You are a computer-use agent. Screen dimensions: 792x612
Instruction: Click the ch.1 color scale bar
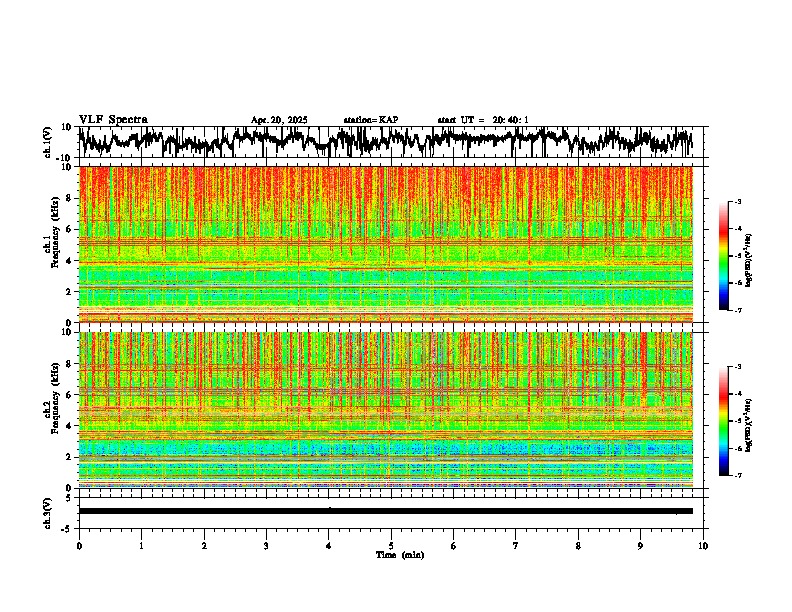click(x=724, y=256)
